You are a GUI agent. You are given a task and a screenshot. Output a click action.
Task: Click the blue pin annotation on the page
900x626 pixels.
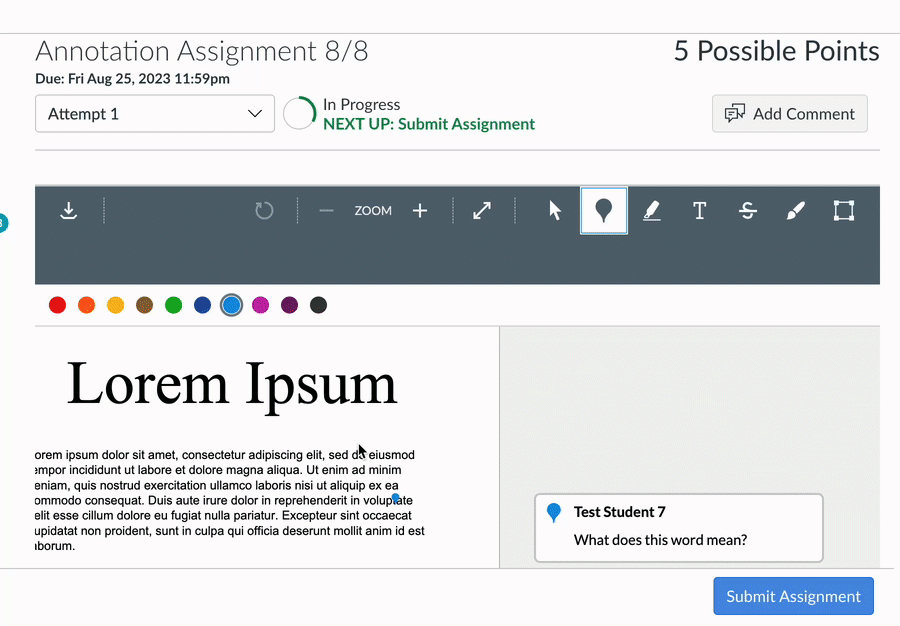[x=395, y=498]
